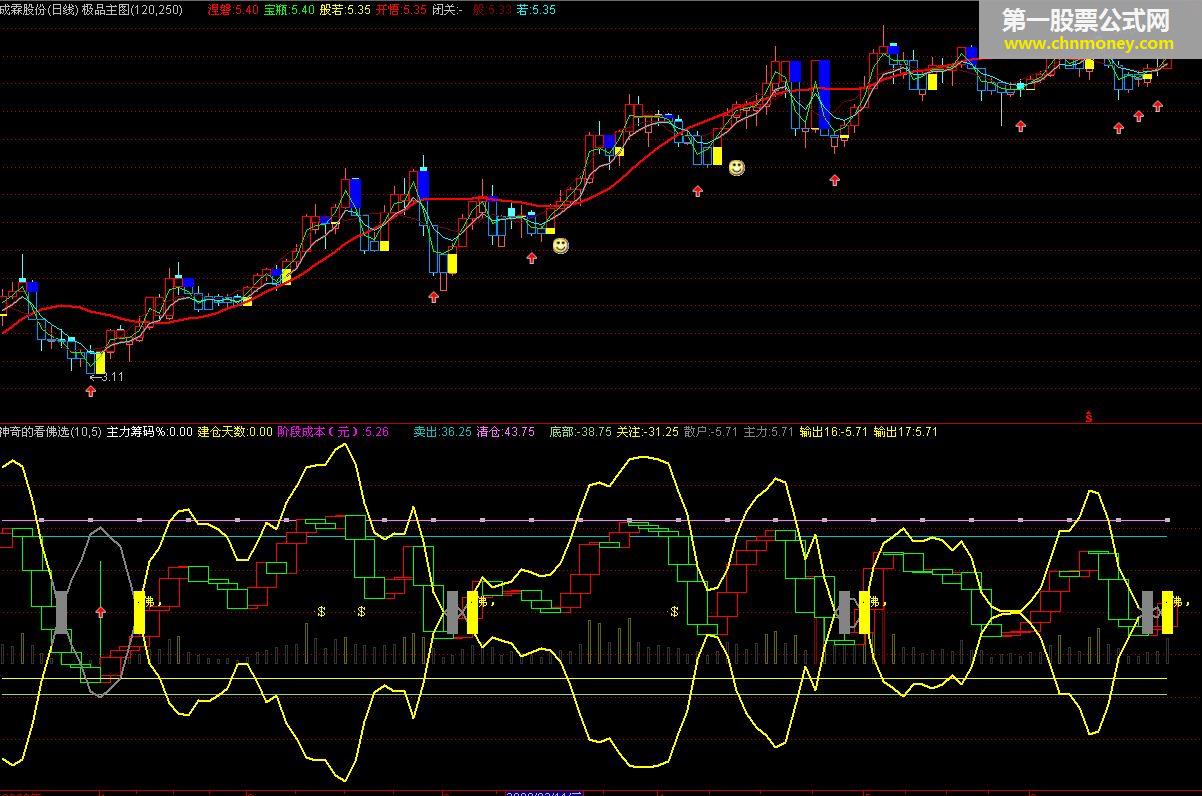This screenshot has width=1202, height=796.
Task: Click the red up arrow inside the gray oval in sub-chart
Action: point(100,610)
